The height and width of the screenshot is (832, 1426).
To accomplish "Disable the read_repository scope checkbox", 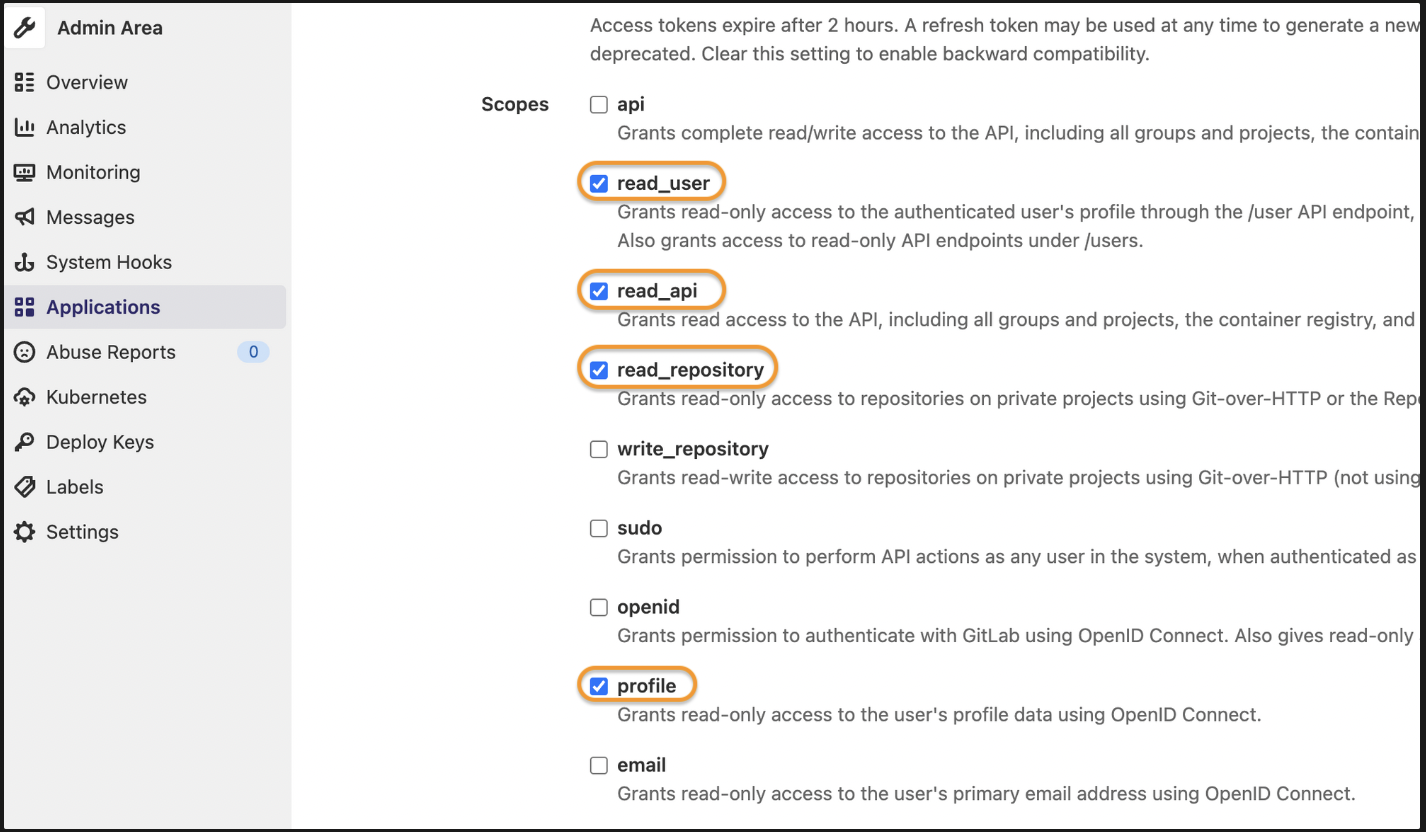I will click(599, 370).
